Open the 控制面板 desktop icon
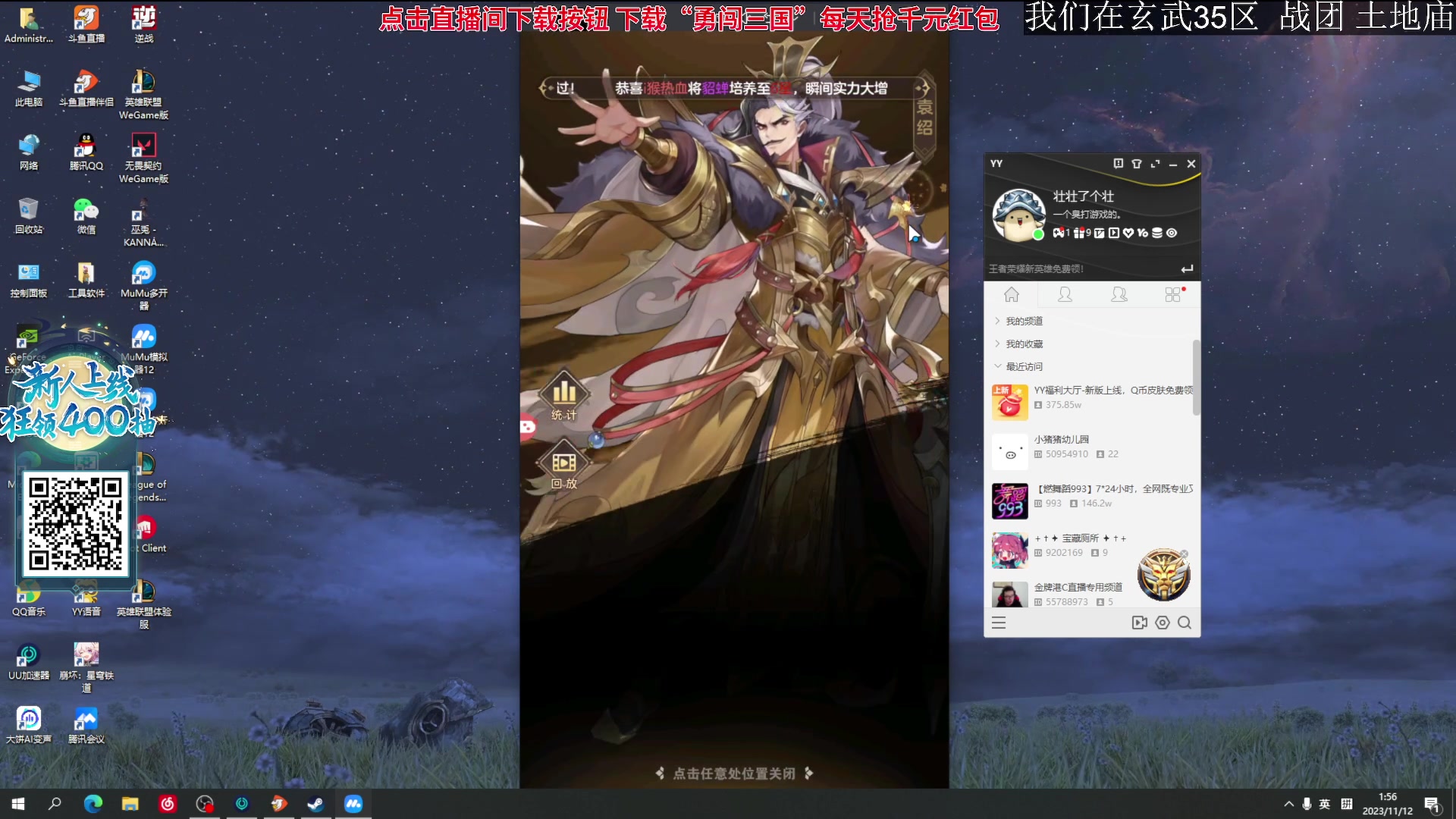This screenshot has width=1456, height=819. click(x=29, y=279)
